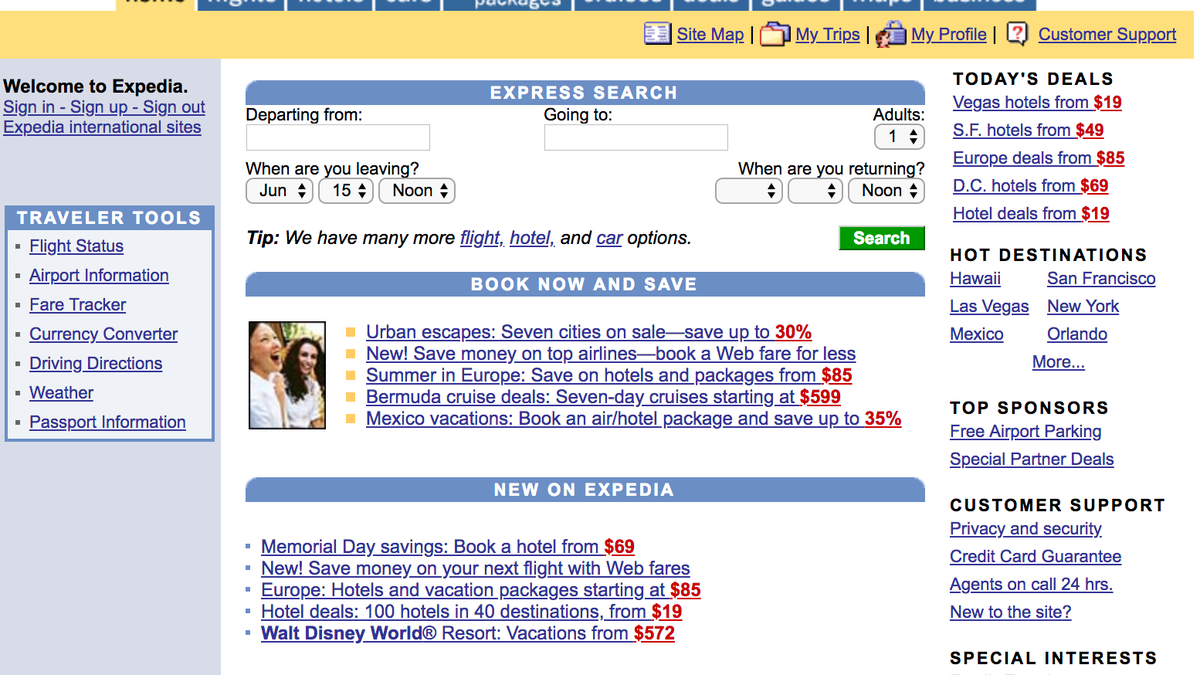Viewport: 1200px width, 675px height.
Task: Click the Site Map icon
Action: pos(657,34)
